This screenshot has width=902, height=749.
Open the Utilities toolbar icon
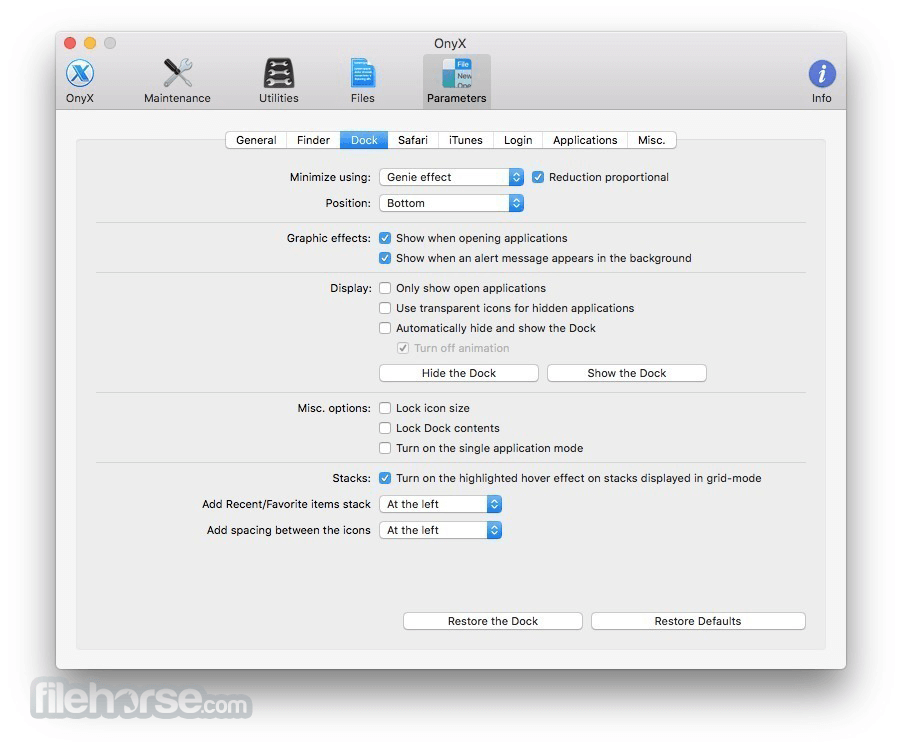pyautogui.click(x=278, y=81)
